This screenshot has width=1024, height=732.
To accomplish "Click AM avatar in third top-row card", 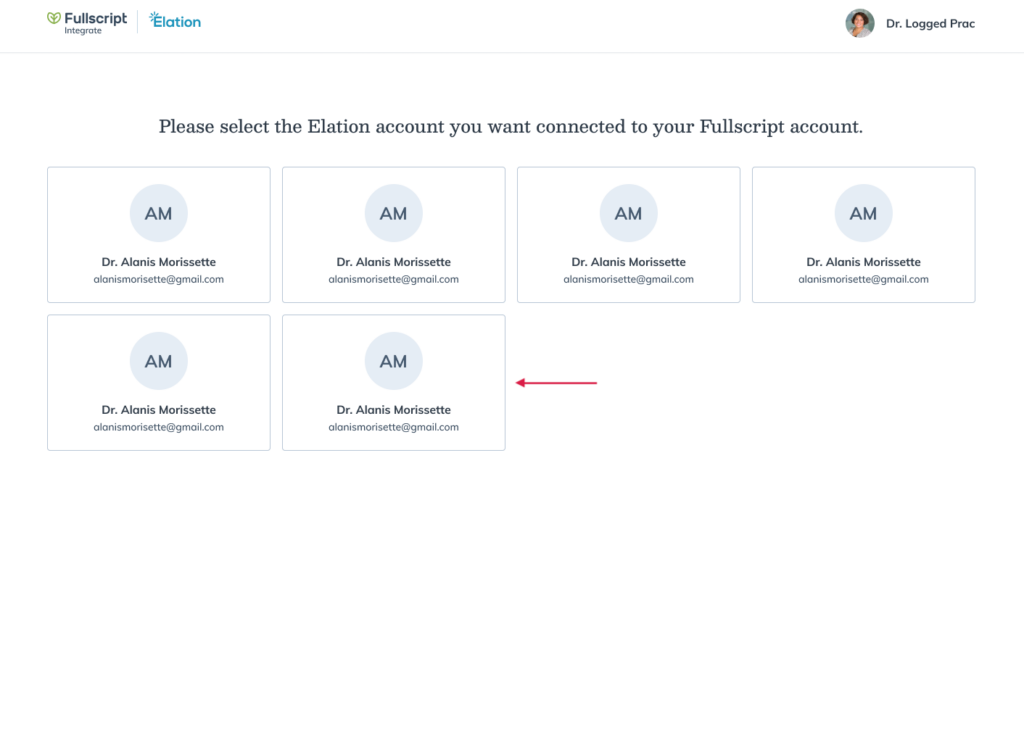I will (x=628, y=213).
